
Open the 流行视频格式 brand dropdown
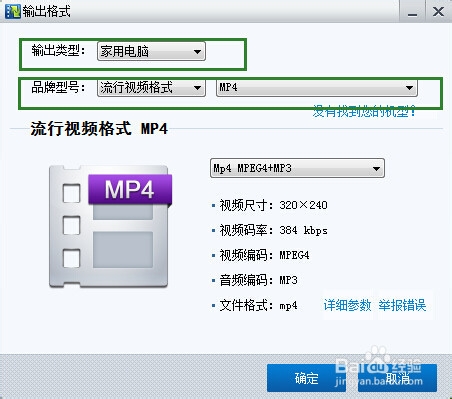tap(151, 88)
